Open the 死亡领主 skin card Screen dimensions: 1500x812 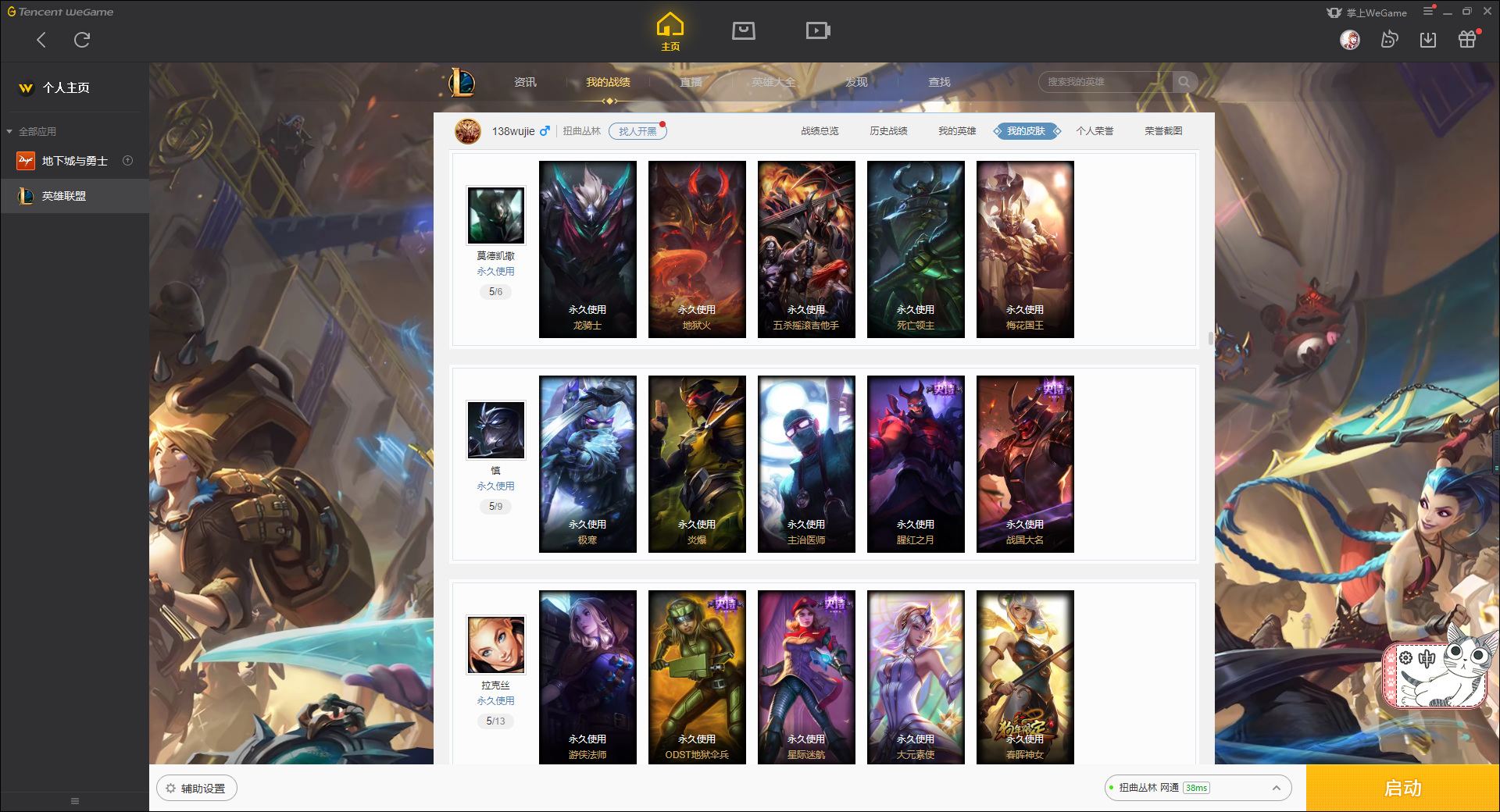[916, 249]
